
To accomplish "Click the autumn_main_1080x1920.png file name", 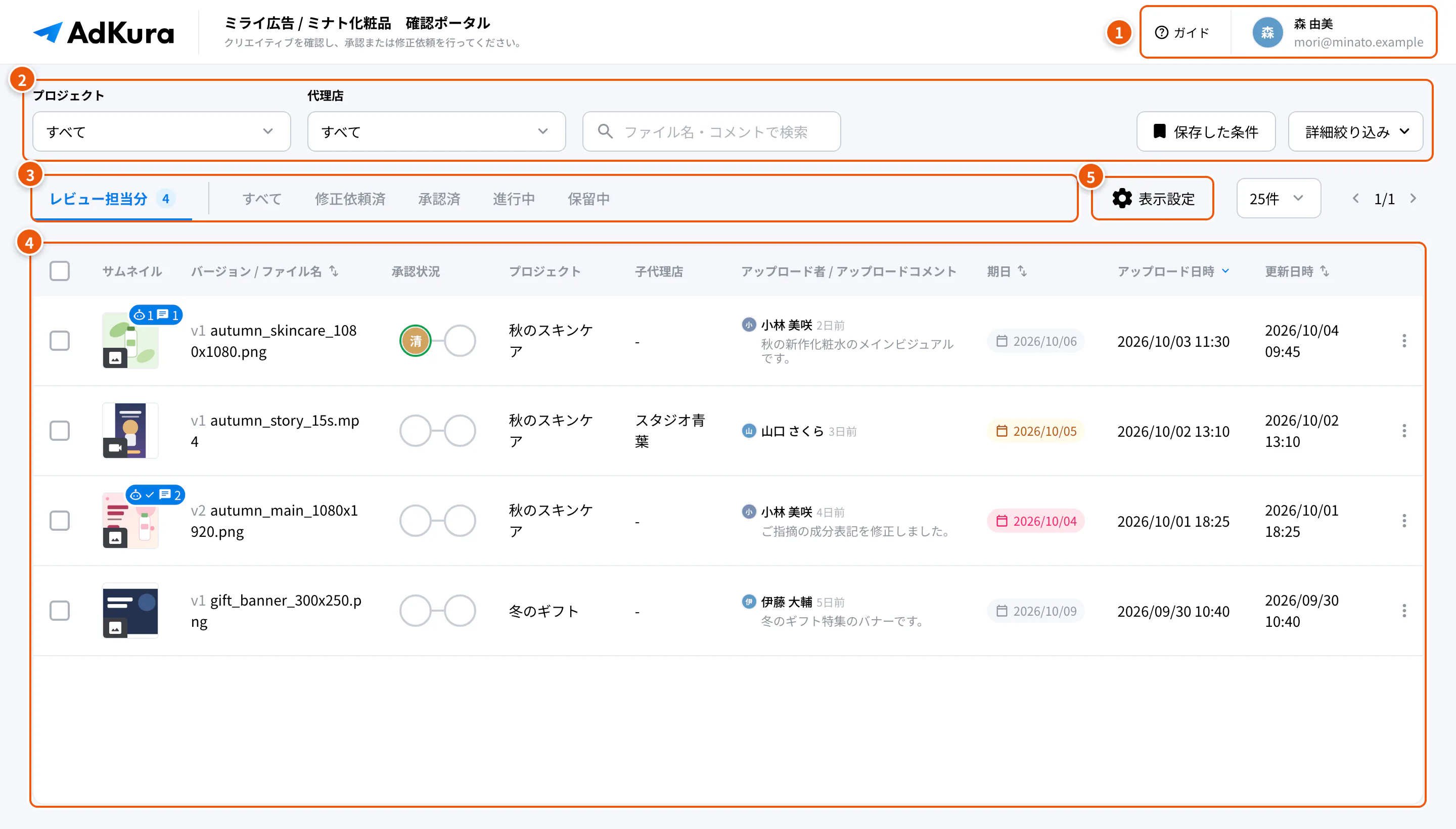I will pos(275,521).
